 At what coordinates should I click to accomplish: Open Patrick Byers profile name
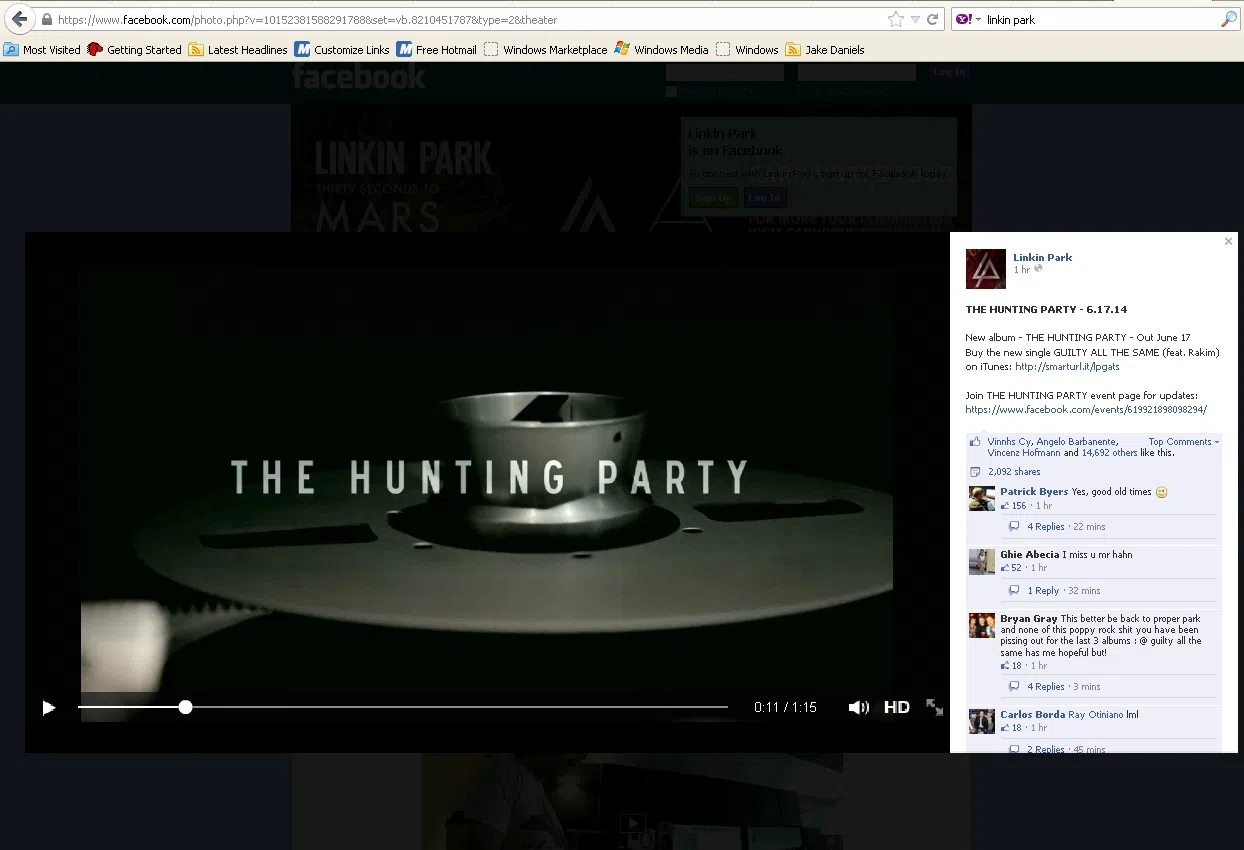(1034, 492)
